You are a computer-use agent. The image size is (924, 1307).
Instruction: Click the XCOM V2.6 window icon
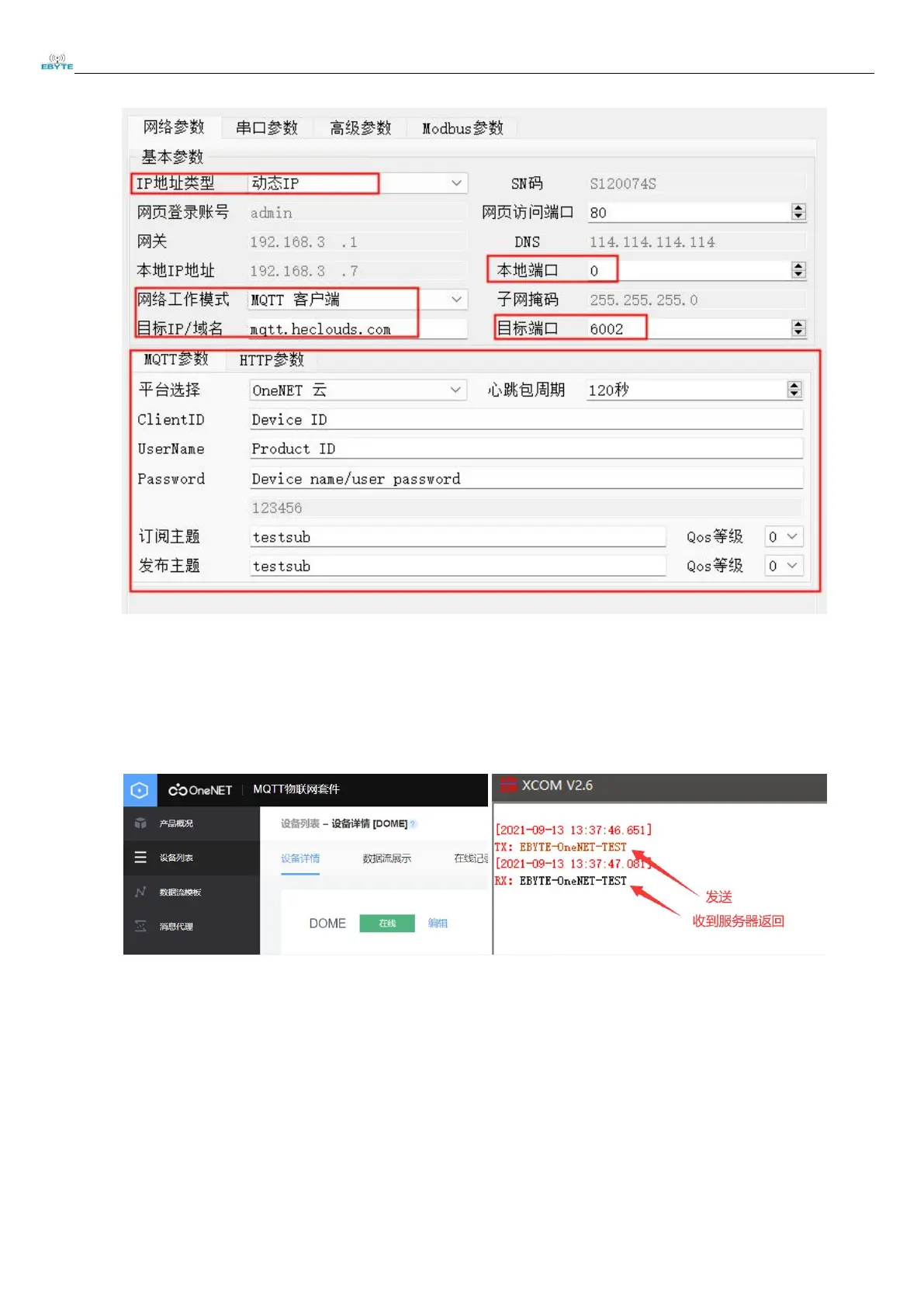509,785
